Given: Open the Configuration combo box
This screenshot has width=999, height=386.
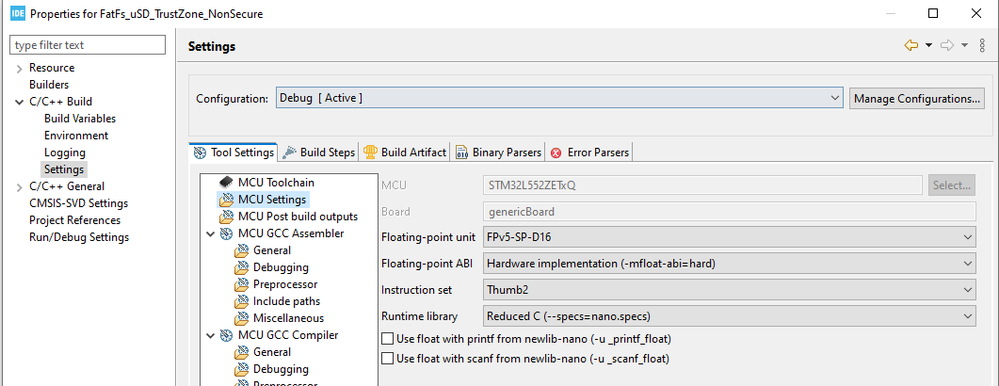Looking at the screenshot, I should coord(559,98).
